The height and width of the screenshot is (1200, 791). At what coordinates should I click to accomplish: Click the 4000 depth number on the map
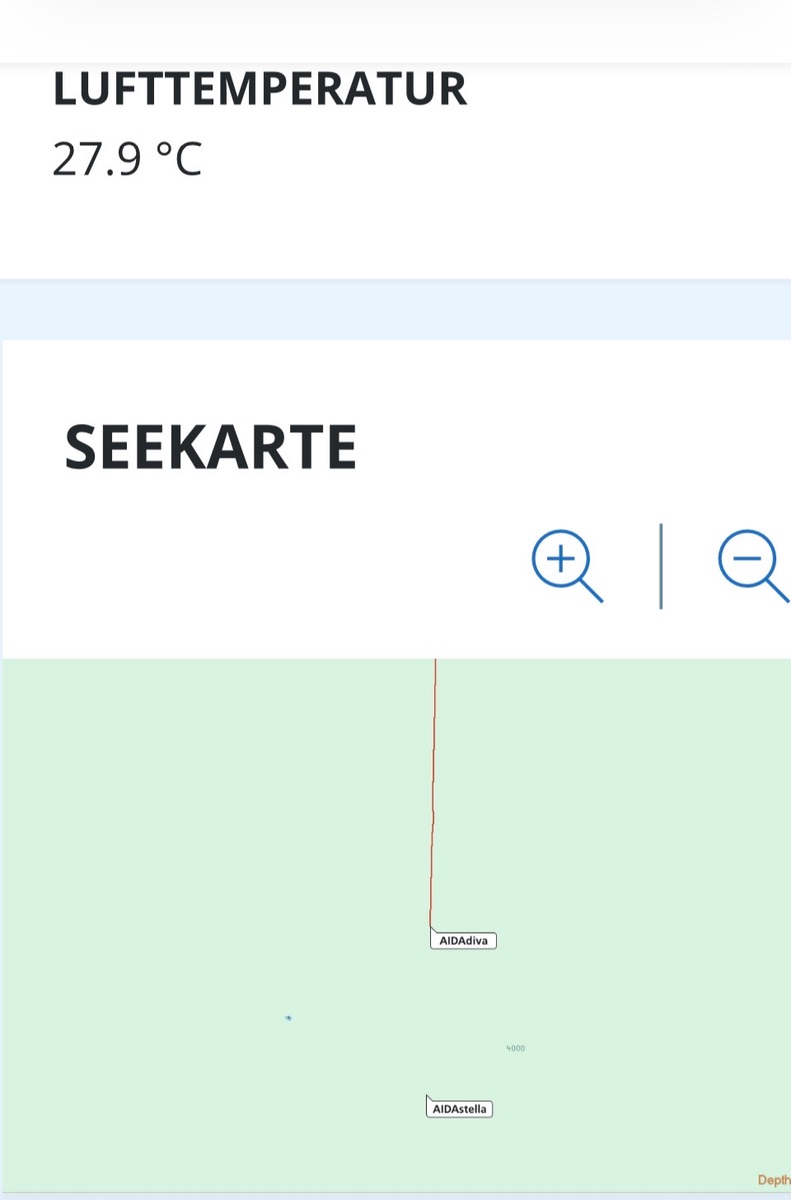515,1048
